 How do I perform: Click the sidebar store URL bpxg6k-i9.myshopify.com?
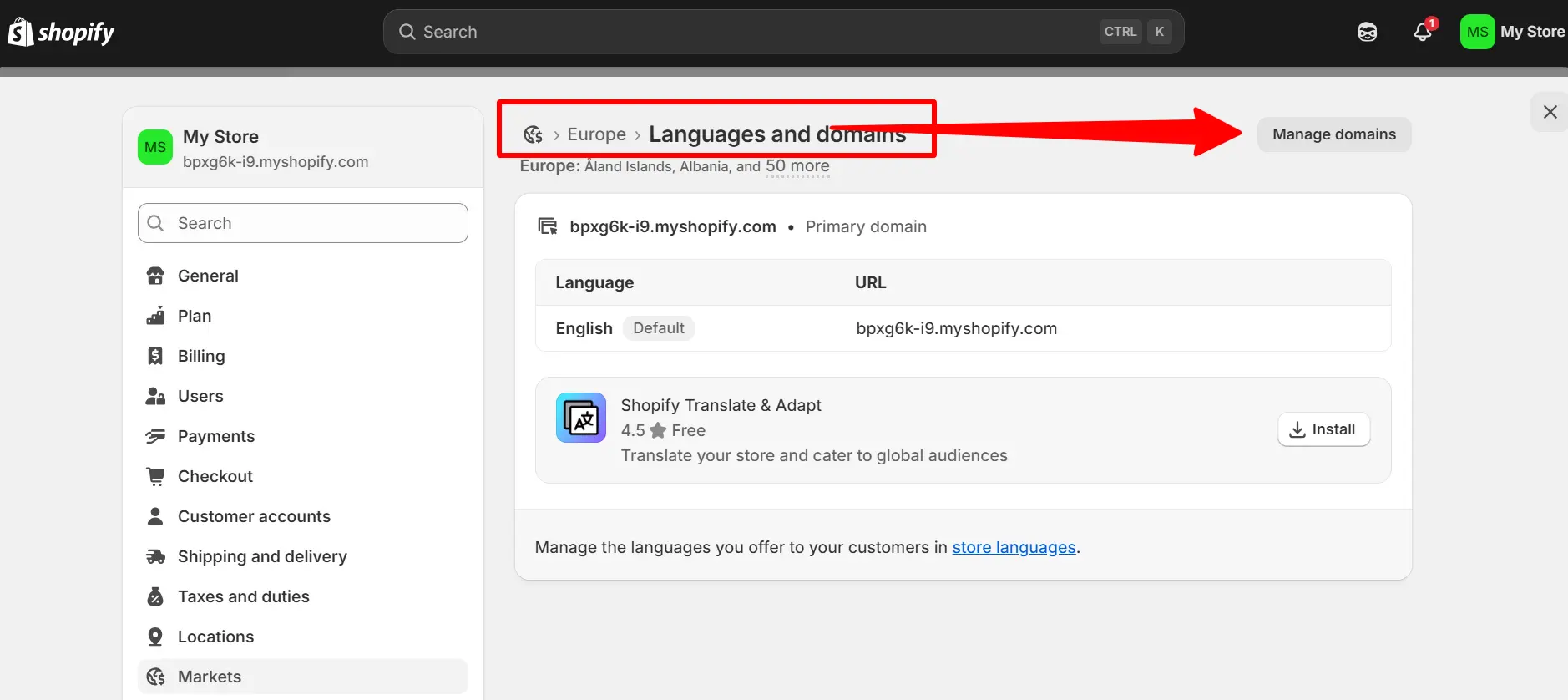point(276,162)
